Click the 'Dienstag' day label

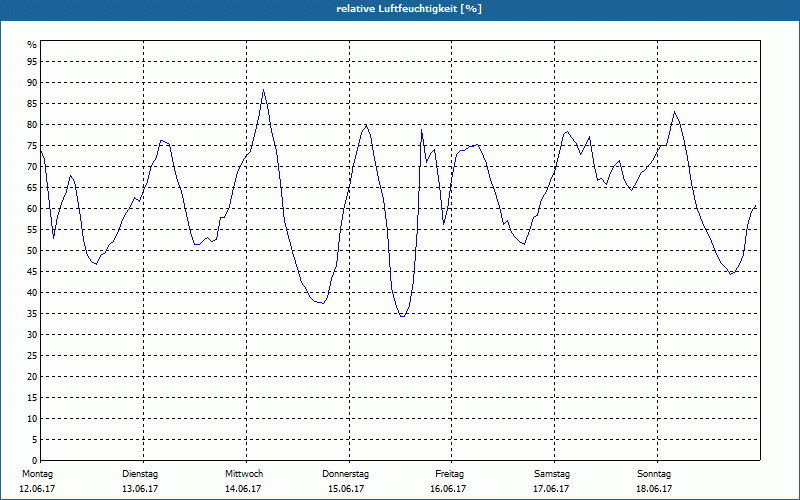(140, 474)
